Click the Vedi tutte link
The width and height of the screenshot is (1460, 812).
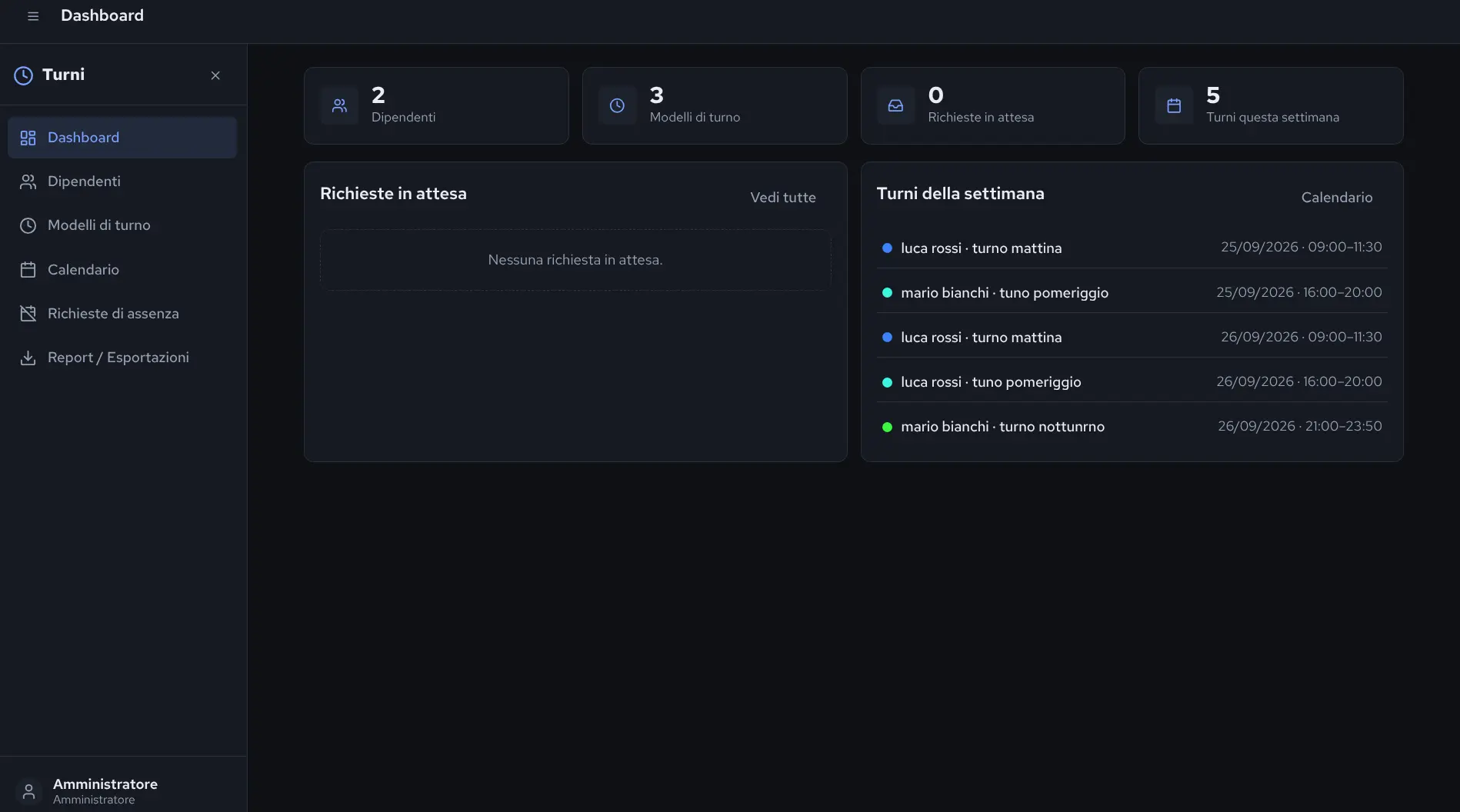pos(783,198)
